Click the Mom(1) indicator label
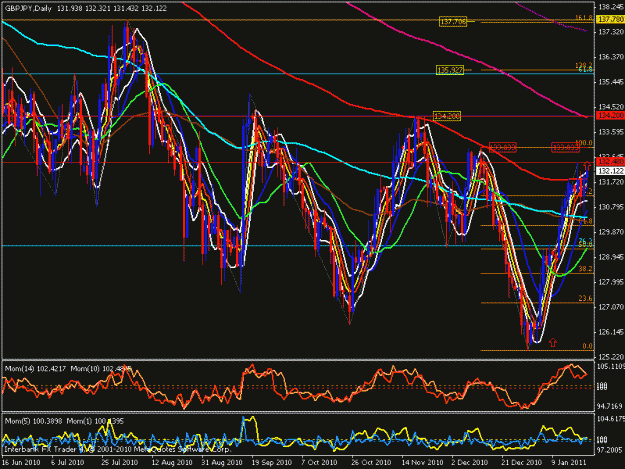Screen dimensions: 625x469 point(95,421)
